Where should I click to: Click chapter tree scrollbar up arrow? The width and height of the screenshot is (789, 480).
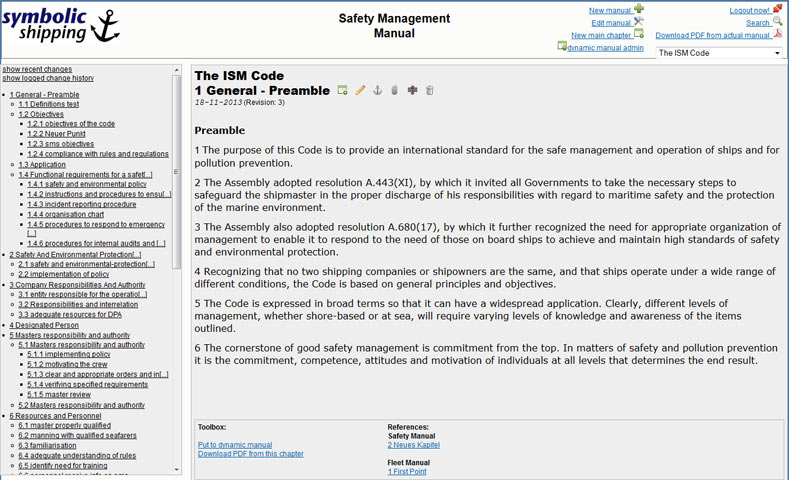point(177,69)
